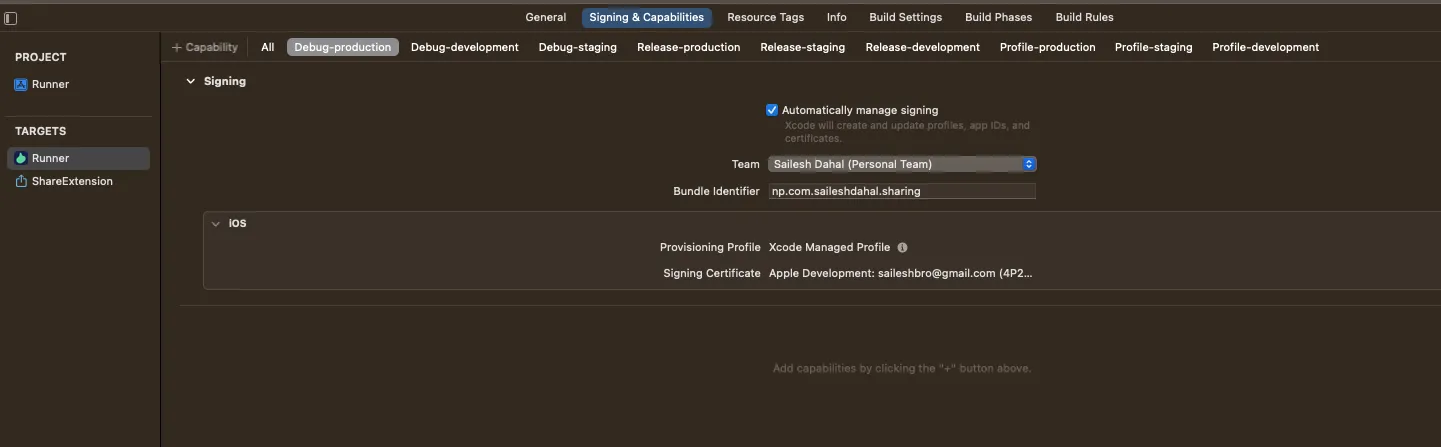
Task: Click the PROJECT section header
Action: 41,58
